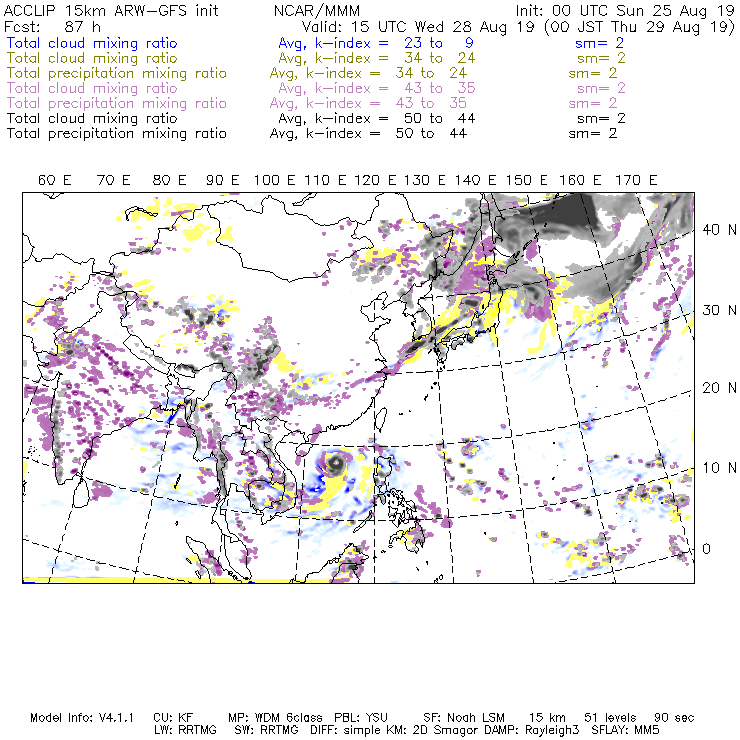Click the '30 N' latitude label
Image resolution: width=740 pixels, height=740 pixels.
pos(719,310)
